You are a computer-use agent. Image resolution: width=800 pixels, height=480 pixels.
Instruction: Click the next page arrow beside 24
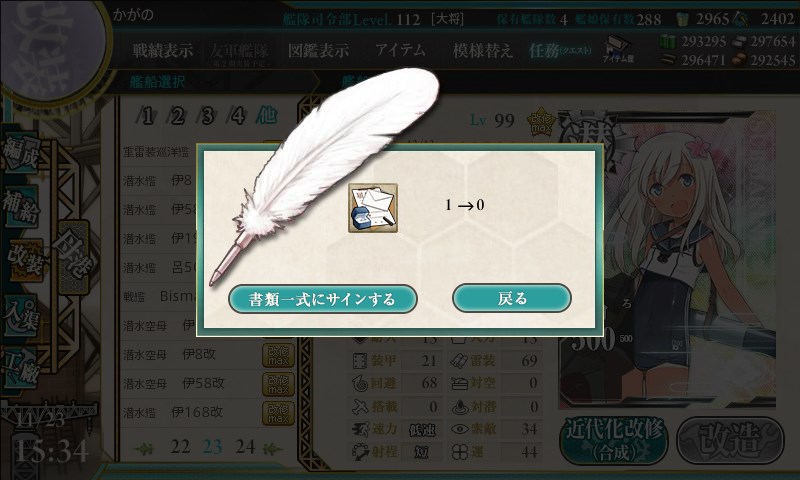point(272,449)
